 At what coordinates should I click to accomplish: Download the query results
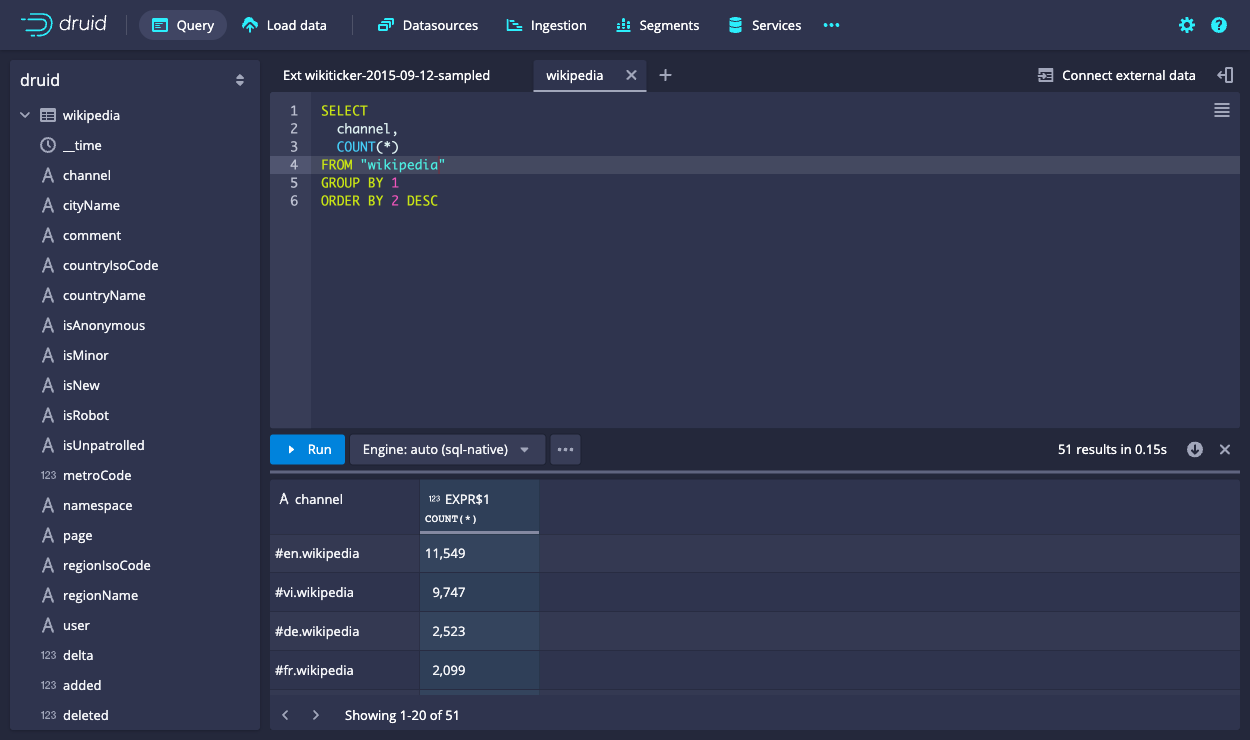pos(1195,449)
